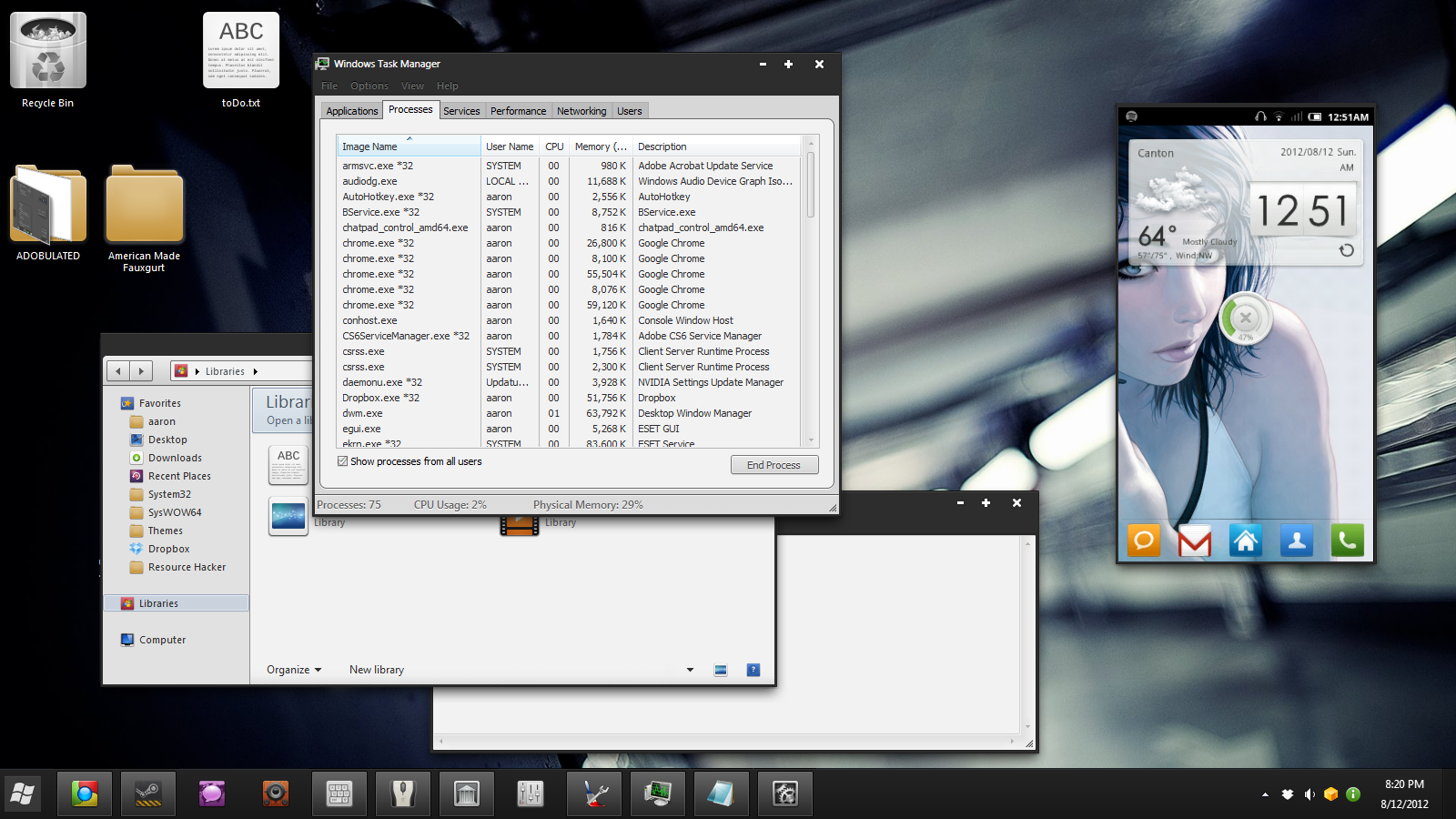This screenshot has width=1456, height=819.
Task: Tap the Gmail icon on phone dock
Action: point(1195,541)
